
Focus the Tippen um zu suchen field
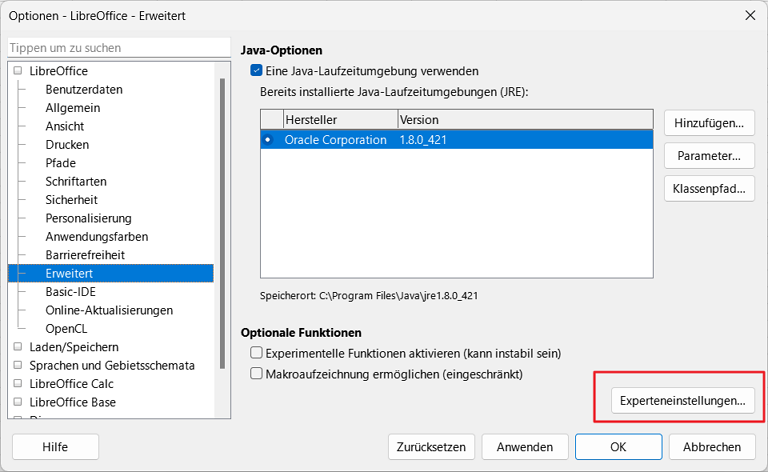119,48
